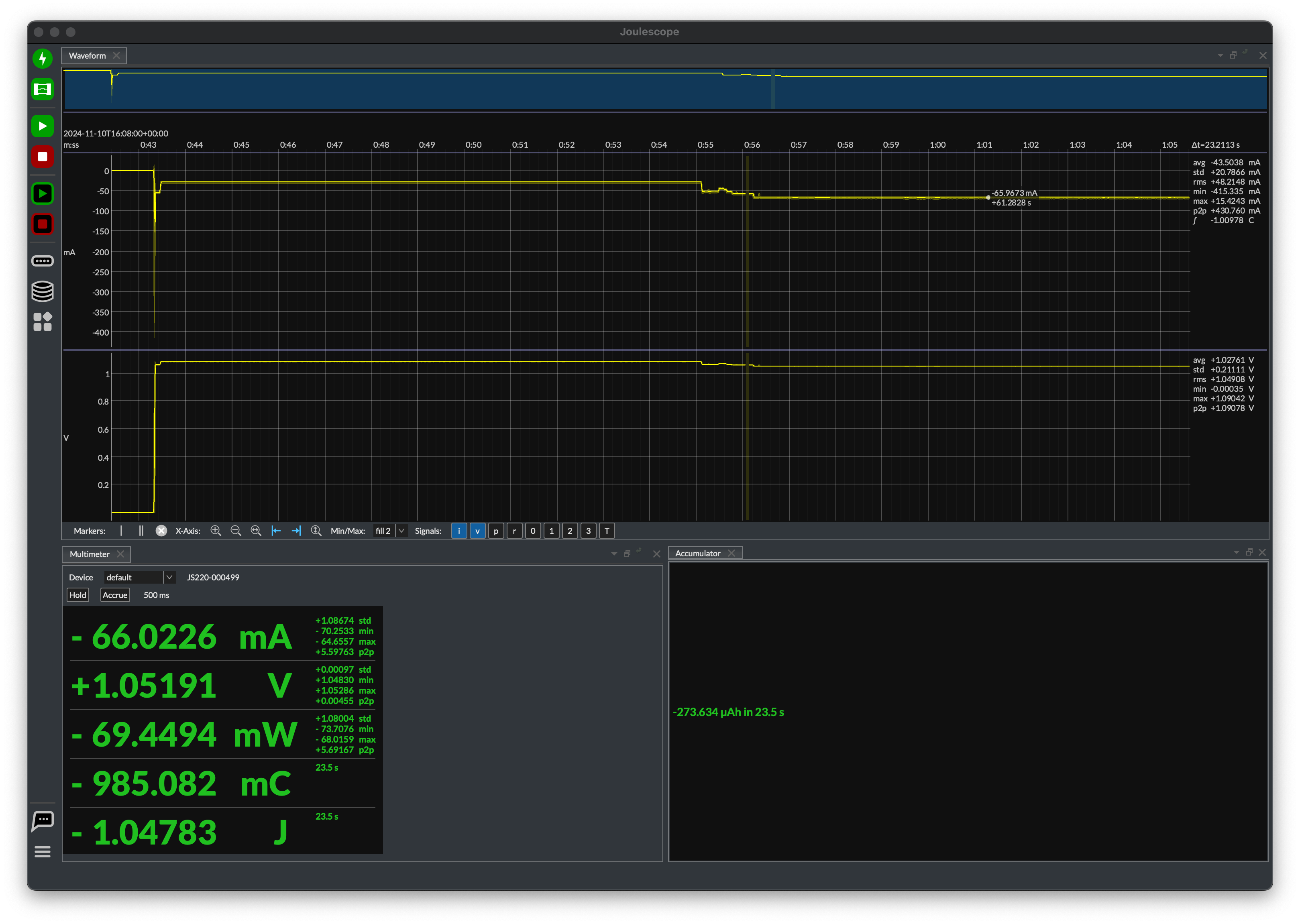This screenshot has height=924, width=1300.
Task: Pin X-axis view to left edge
Action: (x=276, y=531)
